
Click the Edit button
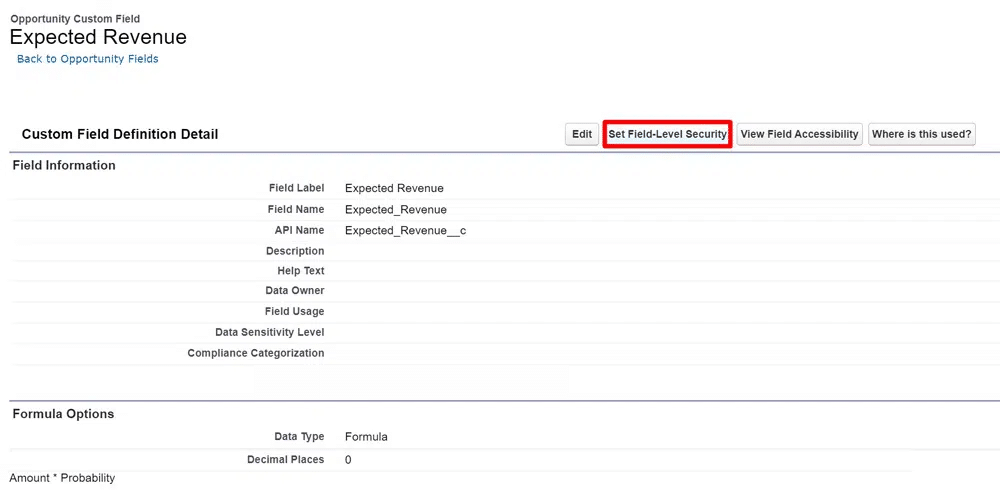582,134
